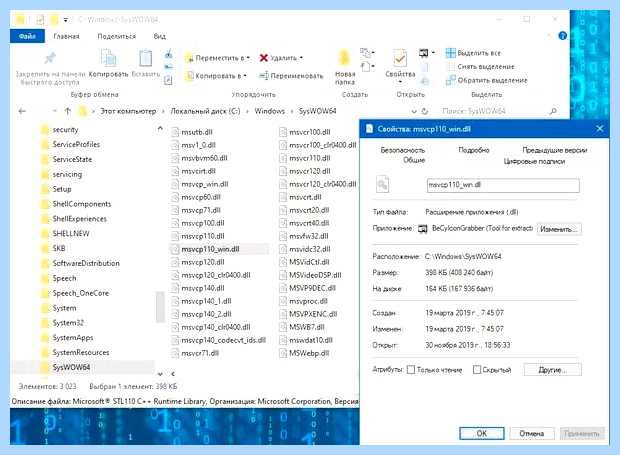Select the ShellExperiences folder
This screenshot has height=455, width=620.
pyautogui.click(x=79, y=219)
